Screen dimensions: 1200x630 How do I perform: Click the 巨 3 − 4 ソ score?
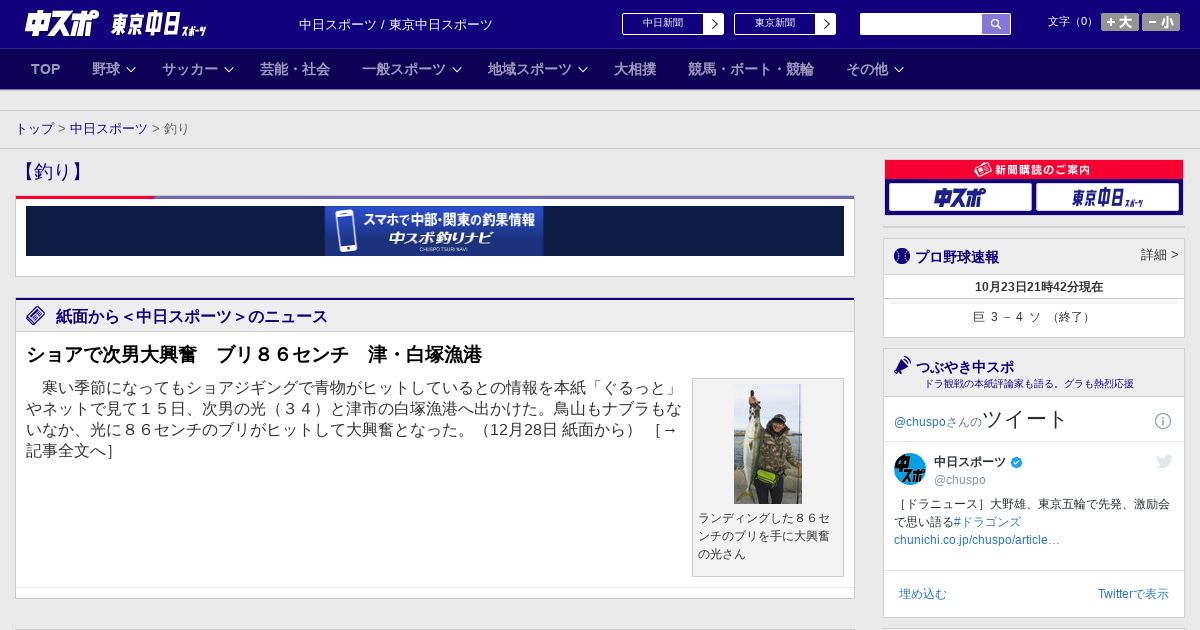[1033, 317]
